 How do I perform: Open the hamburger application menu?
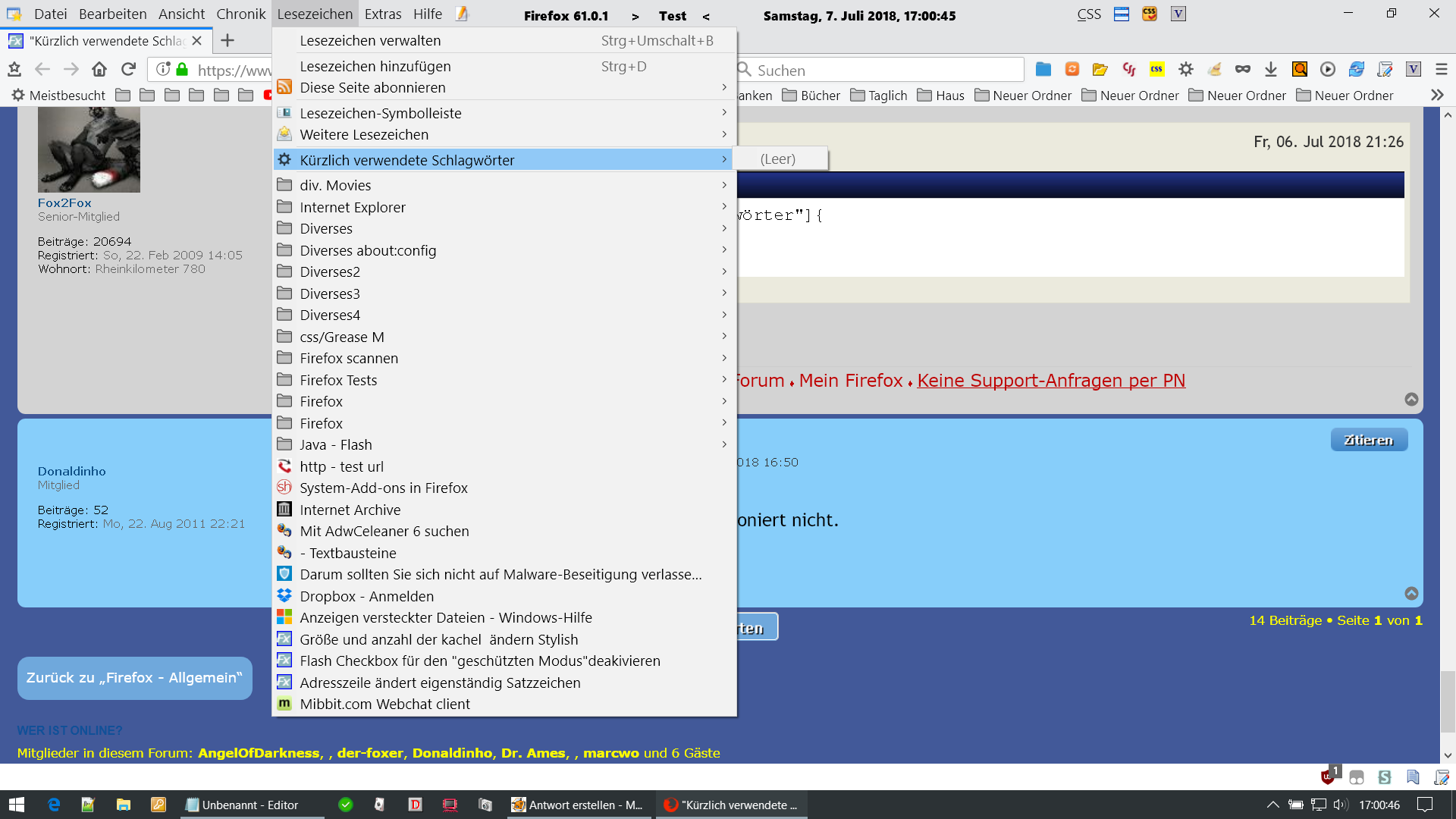coord(1442,70)
